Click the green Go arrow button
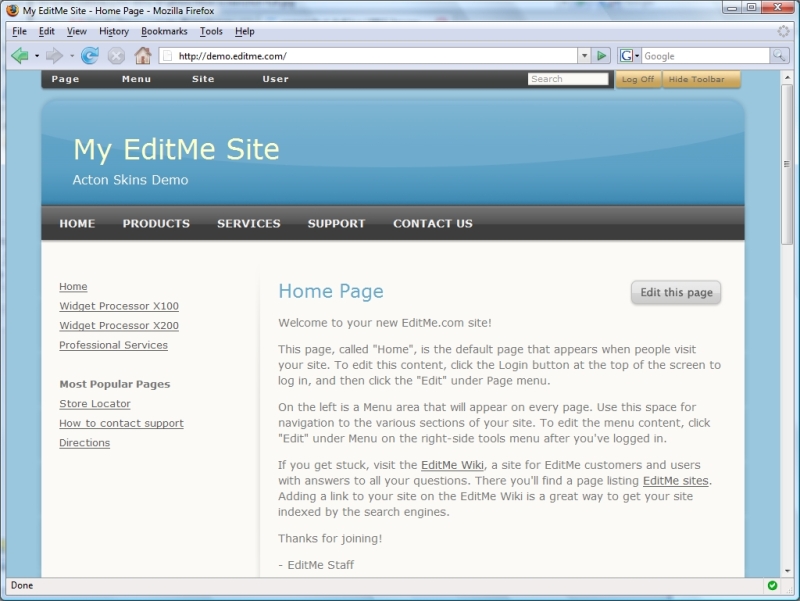800x601 pixels. point(602,56)
